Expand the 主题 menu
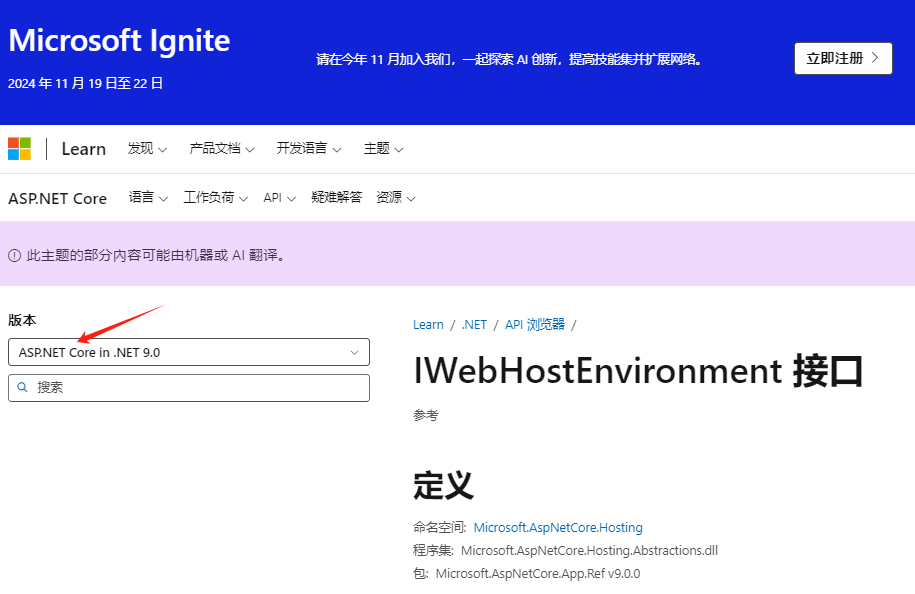 coord(383,149)
